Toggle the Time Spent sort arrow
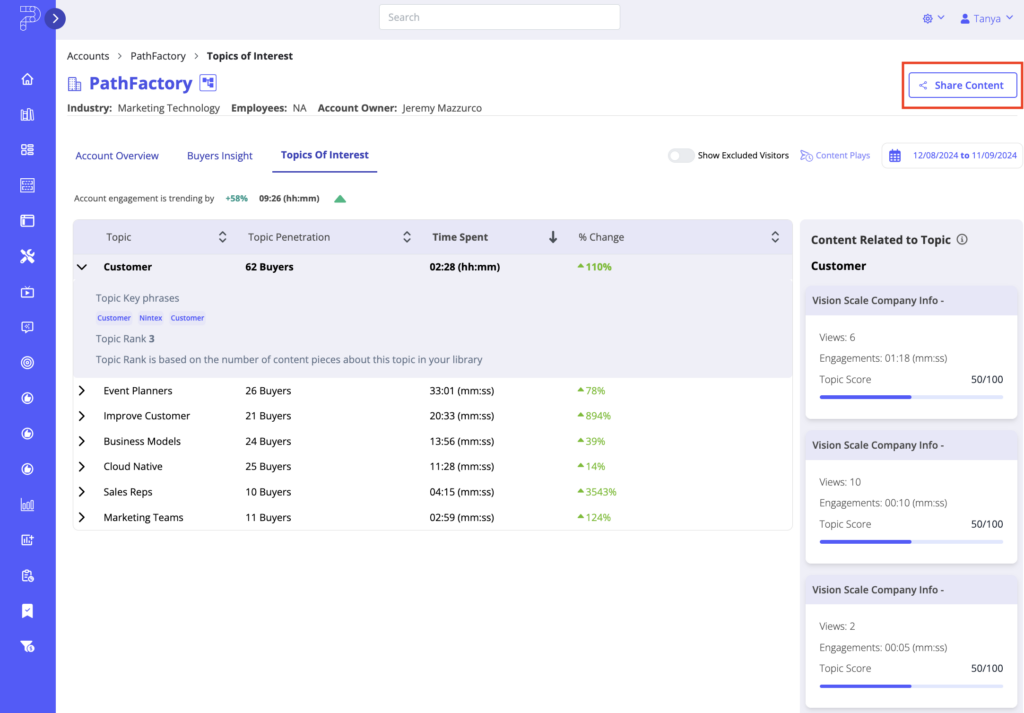 click(x=553, y=237)
